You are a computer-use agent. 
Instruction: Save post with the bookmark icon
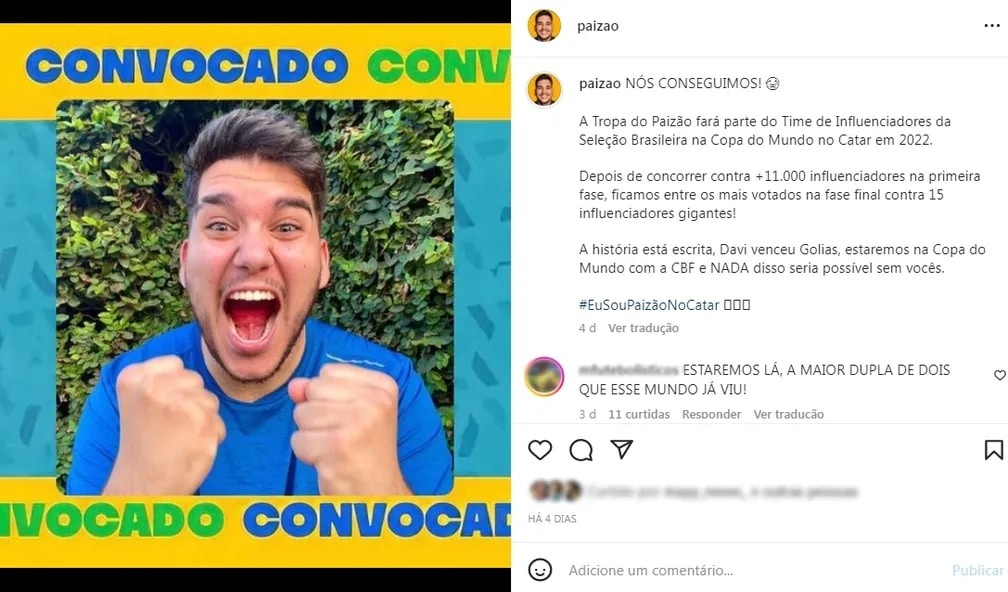click(x=993, y=450)
